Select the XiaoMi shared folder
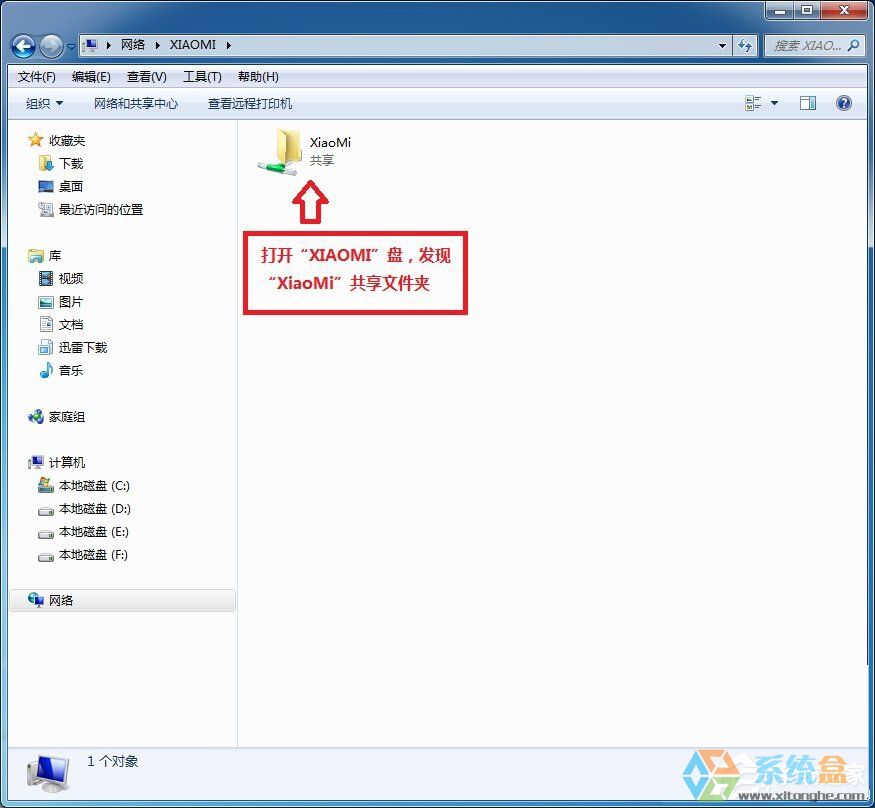Image resolution: width=875 pixels, height=808 pixels. point(305,151)
